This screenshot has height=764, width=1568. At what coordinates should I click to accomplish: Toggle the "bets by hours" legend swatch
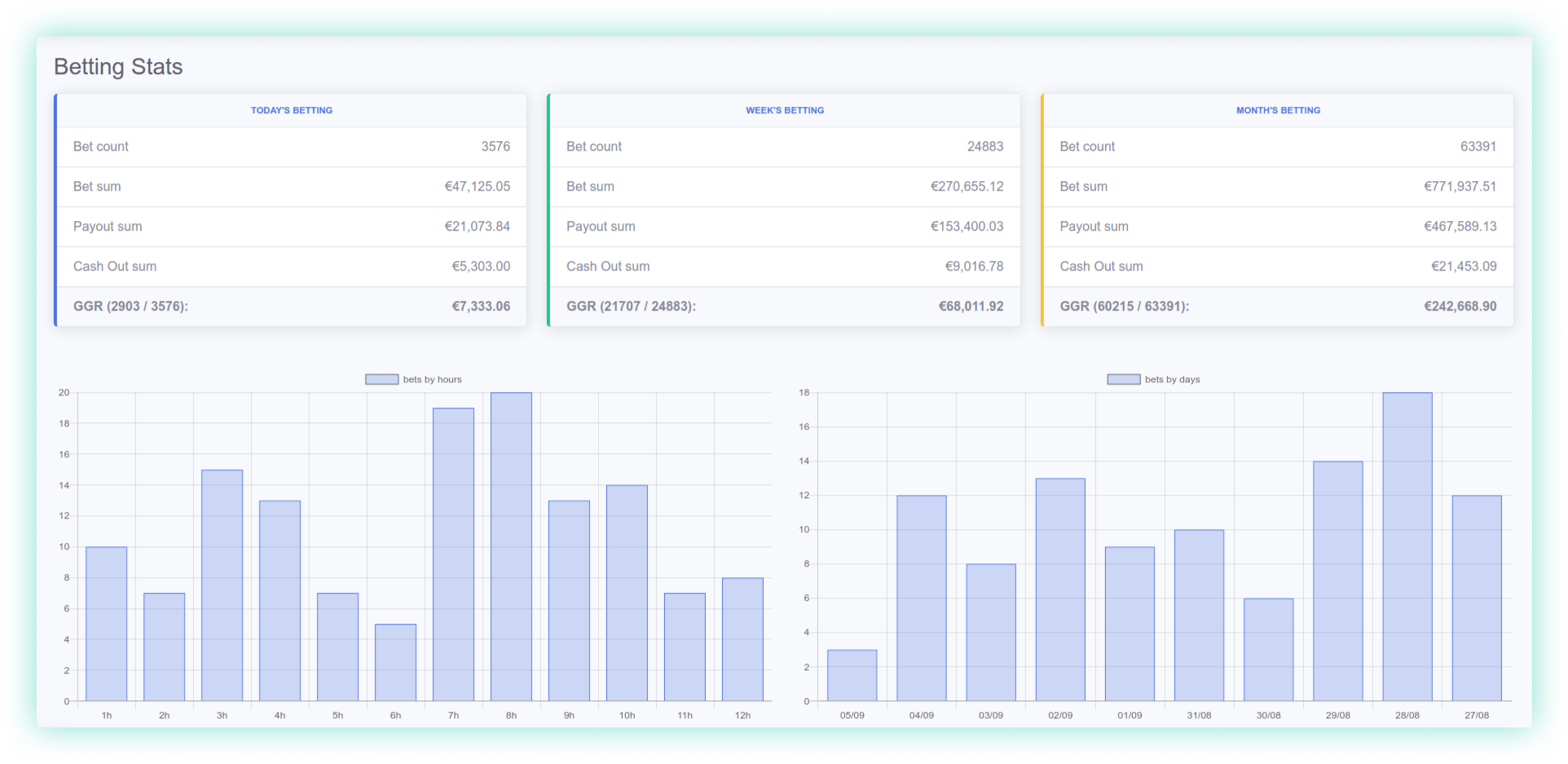381,378
